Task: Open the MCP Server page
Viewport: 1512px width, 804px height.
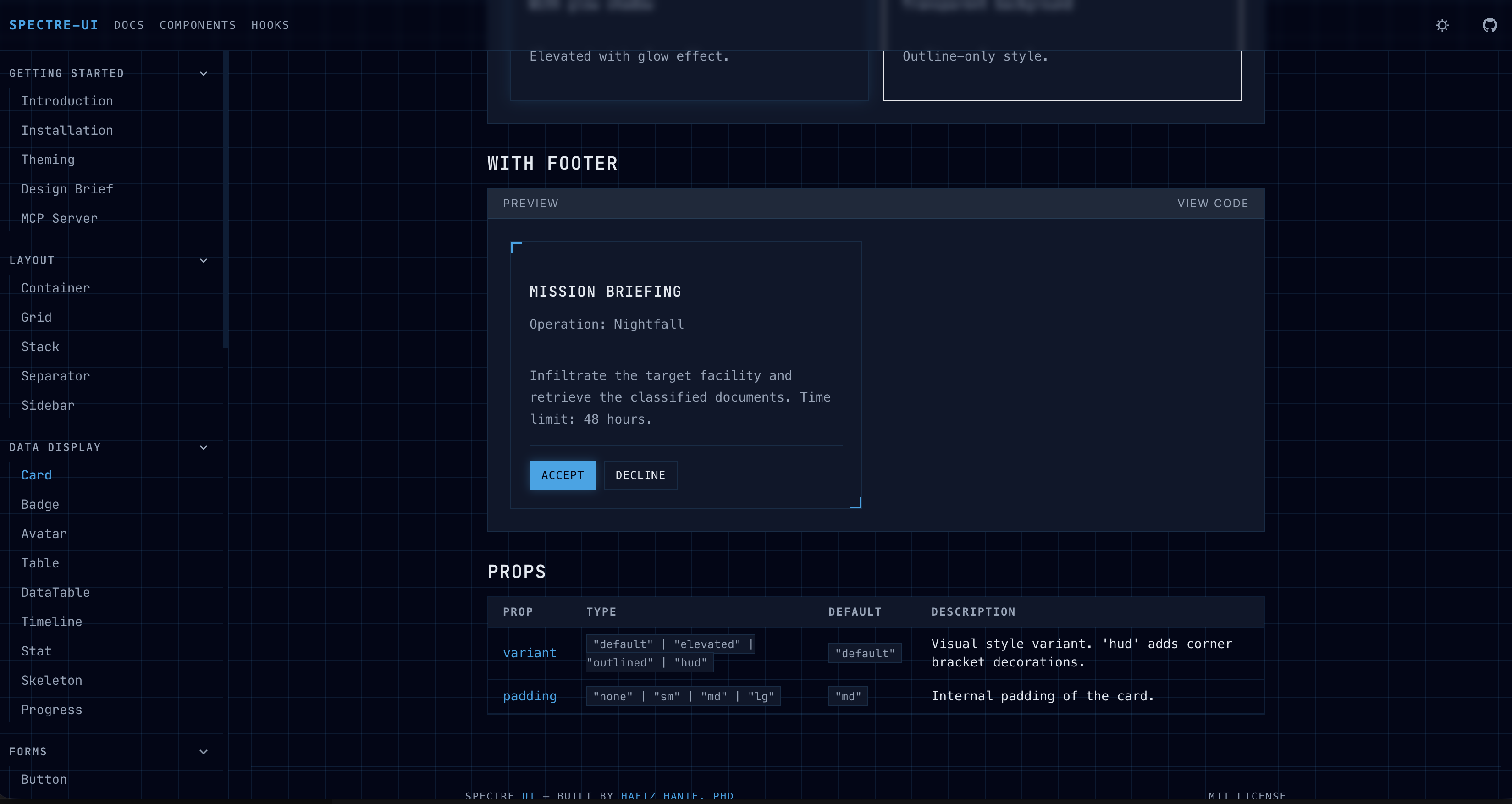Action: click(59, 218)
